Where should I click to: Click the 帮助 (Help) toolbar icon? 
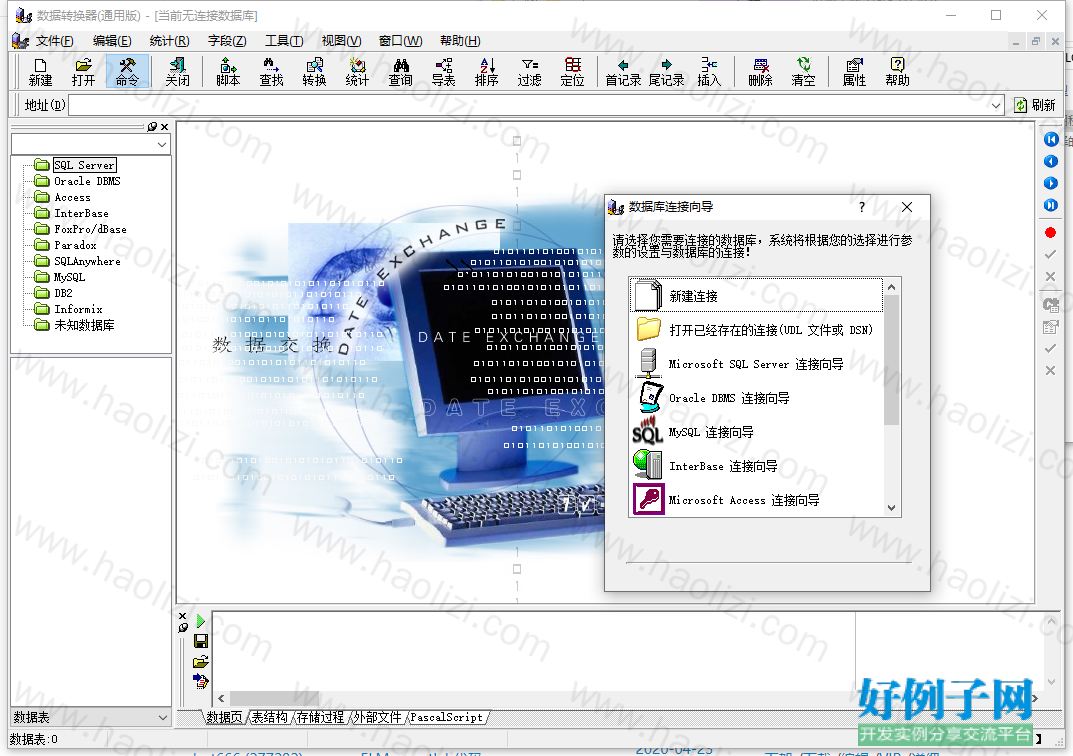(x=897, y=72)
